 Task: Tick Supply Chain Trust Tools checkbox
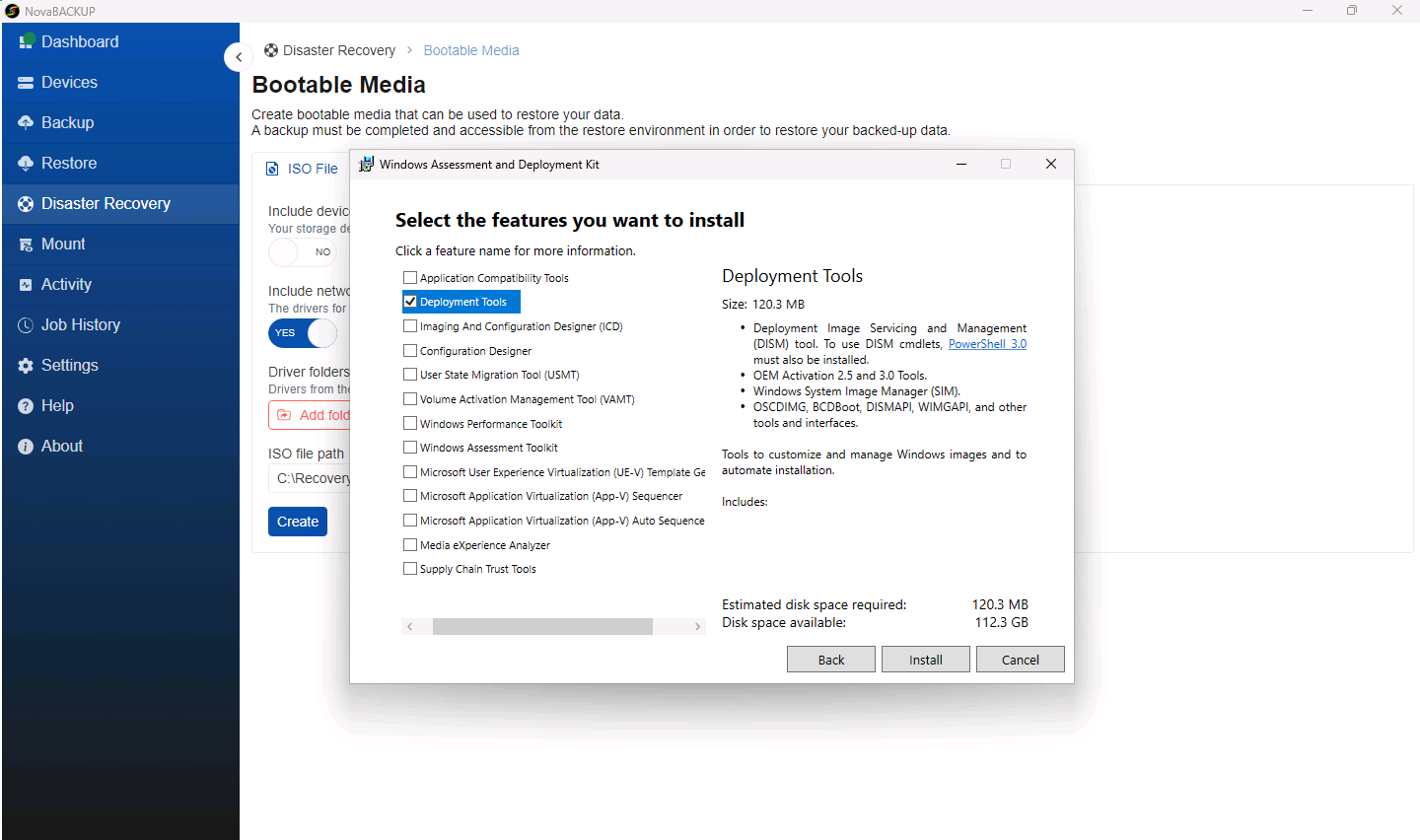pos(410,569)
